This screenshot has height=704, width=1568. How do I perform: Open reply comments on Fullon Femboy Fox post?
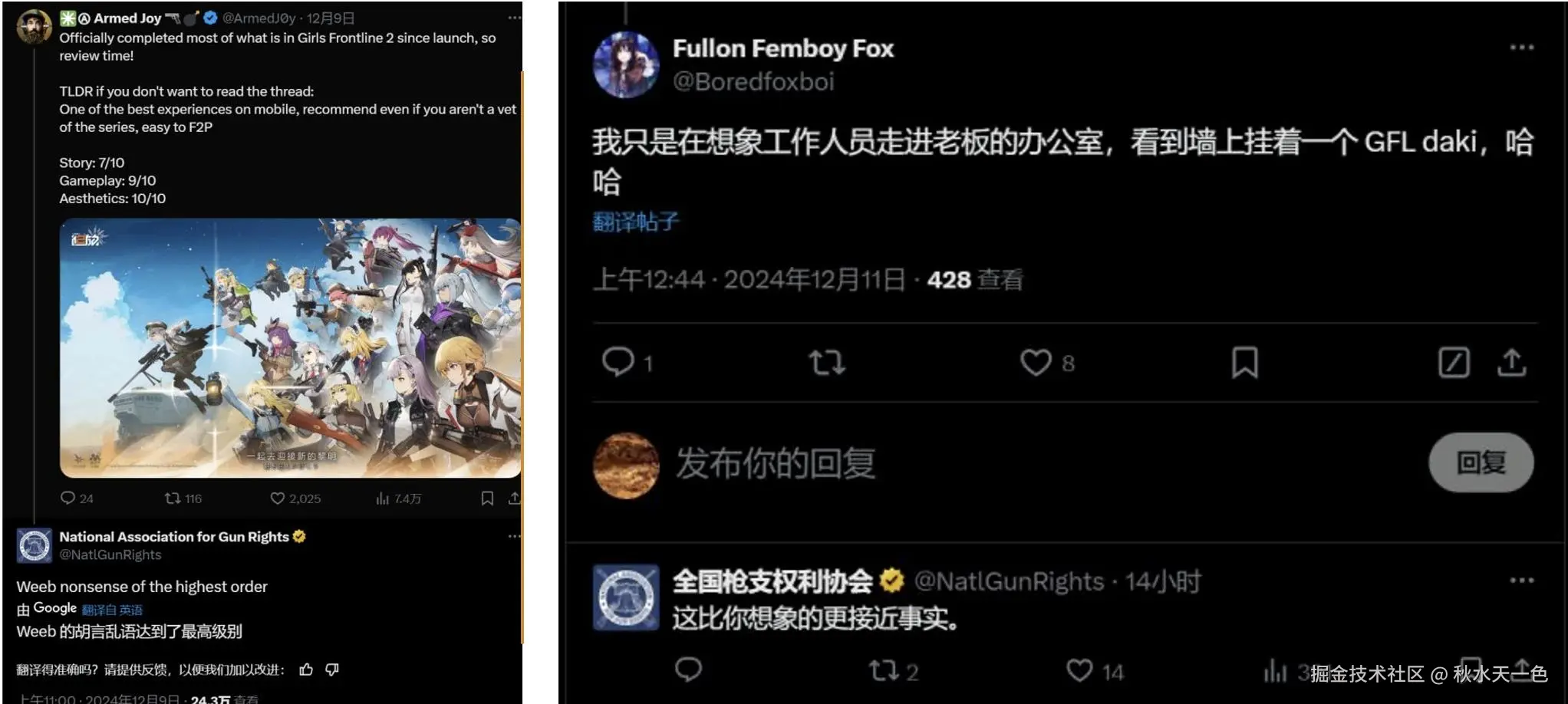point(618,362)
